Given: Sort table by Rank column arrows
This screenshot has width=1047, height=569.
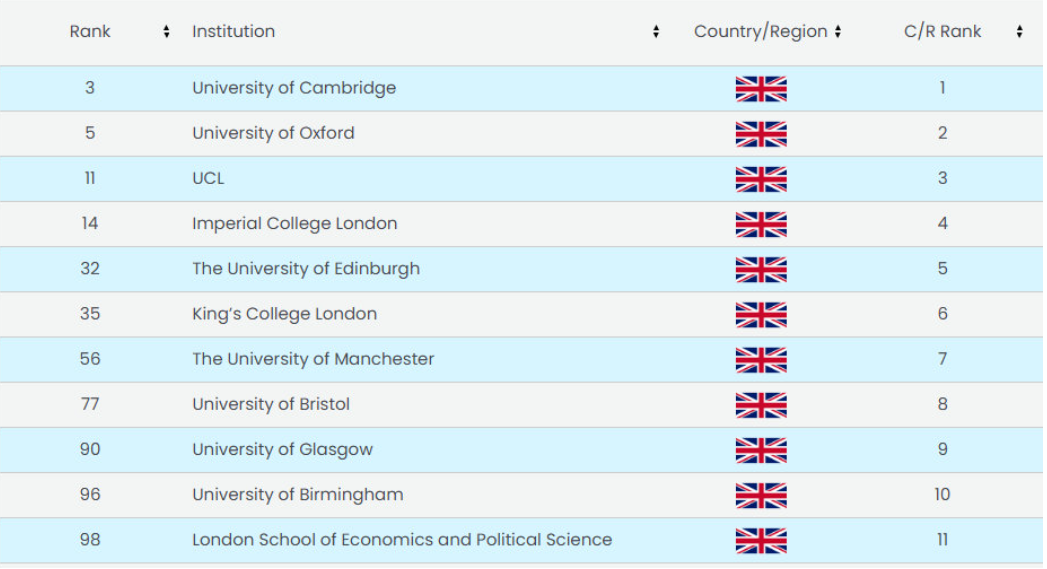Looking at the screenshot, I should coord(166,31).
